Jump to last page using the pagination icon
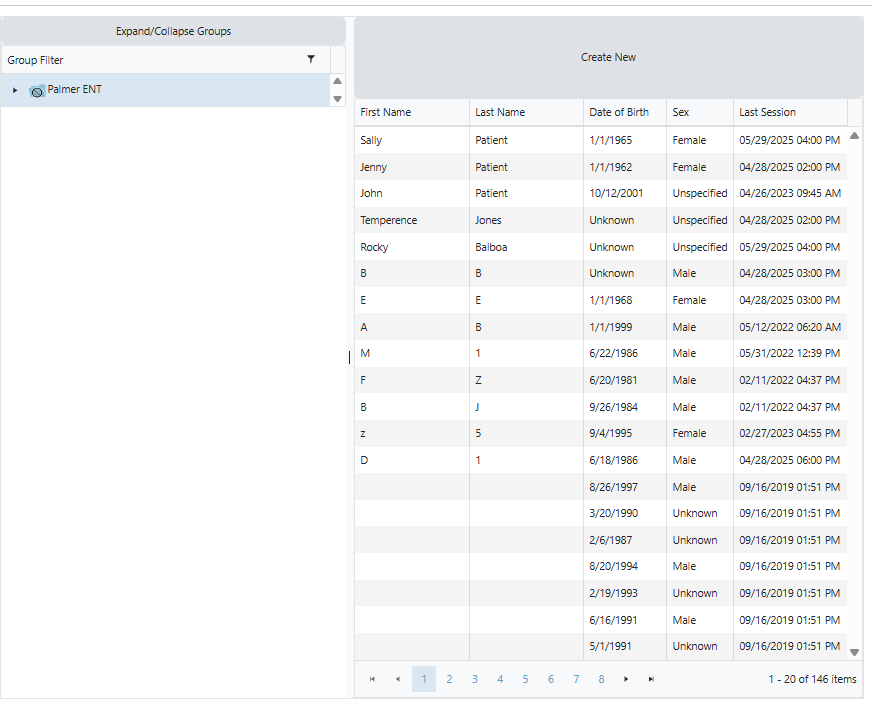 [651, 678]
